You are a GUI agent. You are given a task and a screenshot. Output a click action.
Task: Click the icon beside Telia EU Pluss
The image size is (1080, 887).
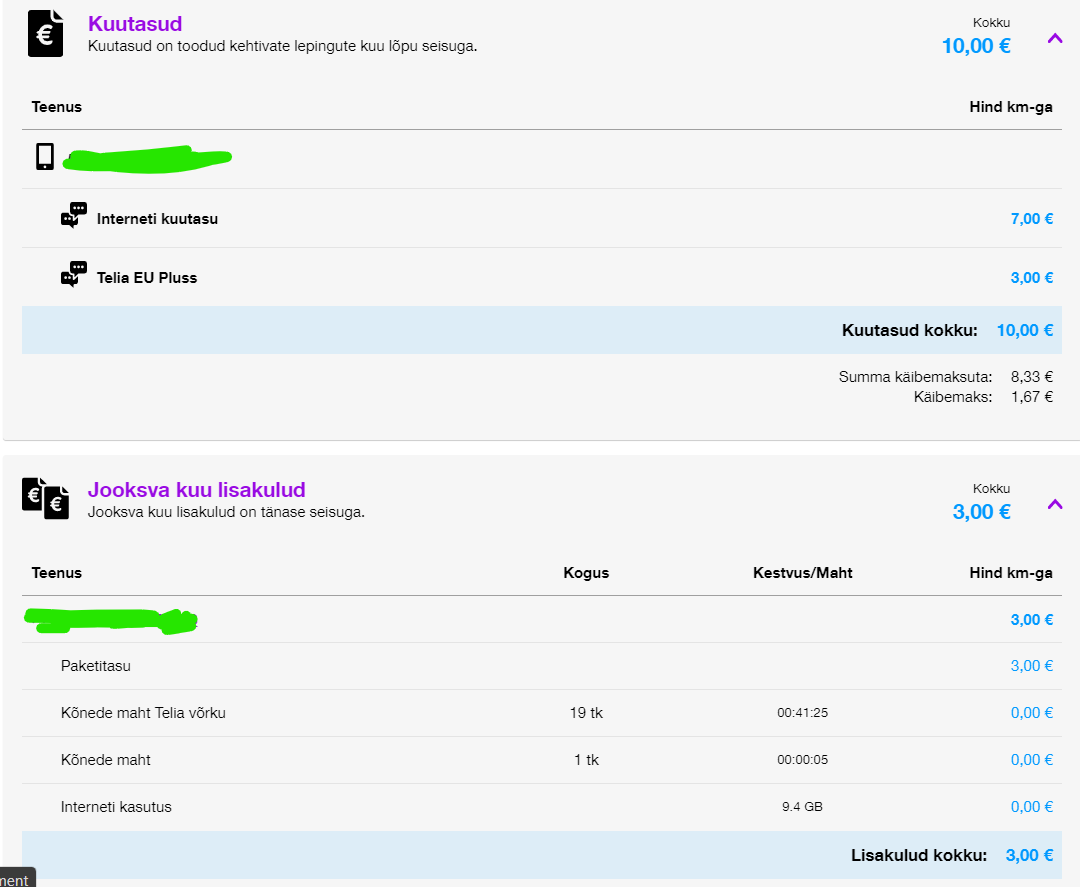coord(74,276)
